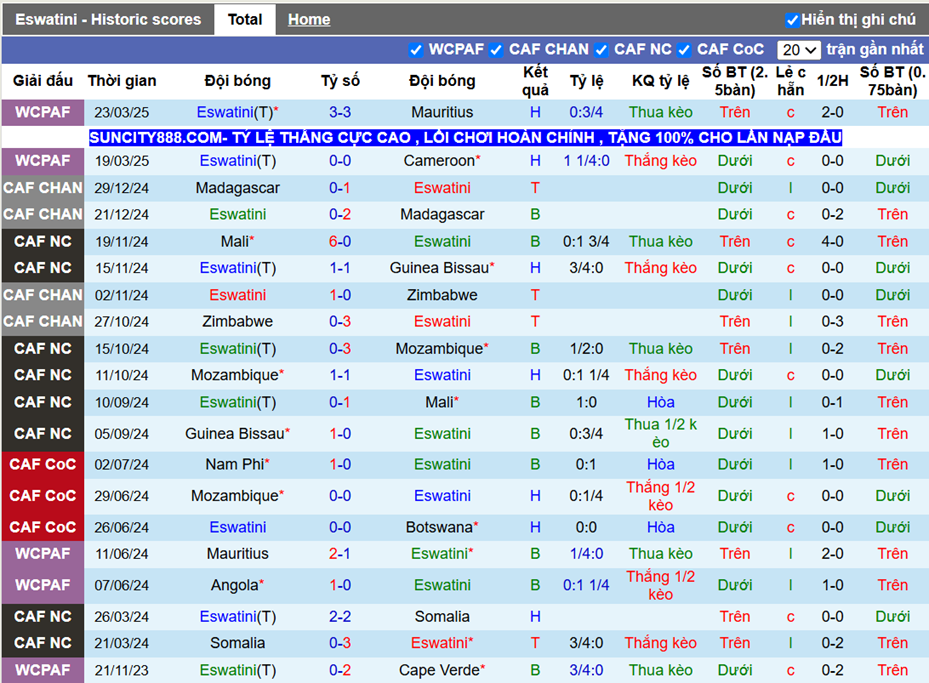The image size is (929, 683).
Task: Open Eswatini(T) team link on 23/03/25
Action: [238, 112]
